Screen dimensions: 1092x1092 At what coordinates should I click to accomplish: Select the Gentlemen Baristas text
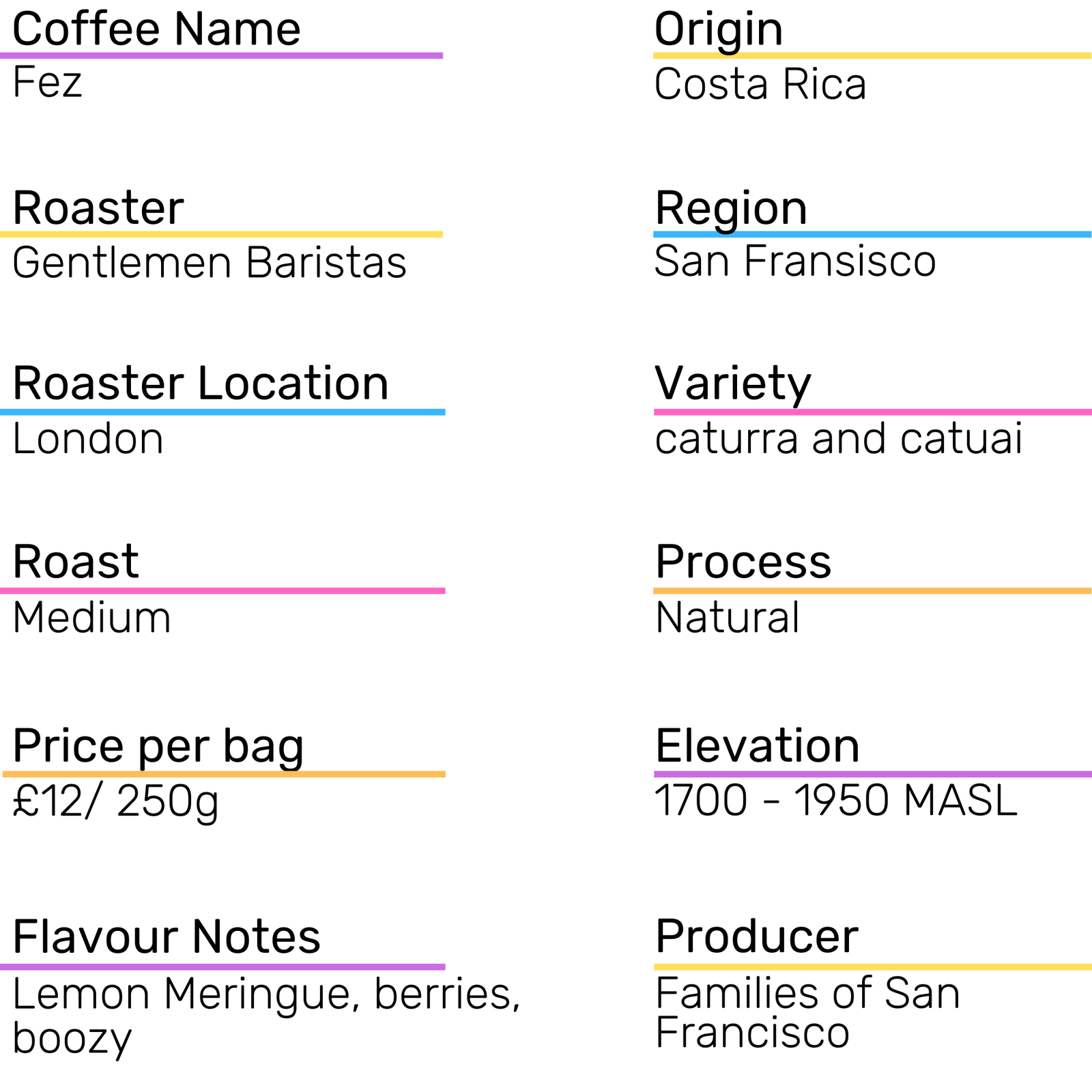(210, 263)
